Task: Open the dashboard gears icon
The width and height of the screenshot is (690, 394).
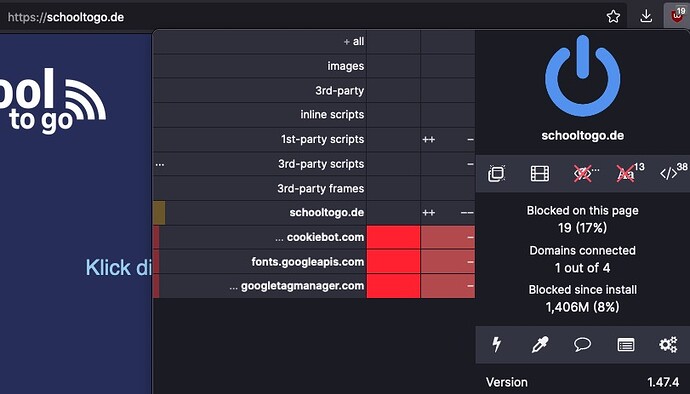Action: point(668,344)
